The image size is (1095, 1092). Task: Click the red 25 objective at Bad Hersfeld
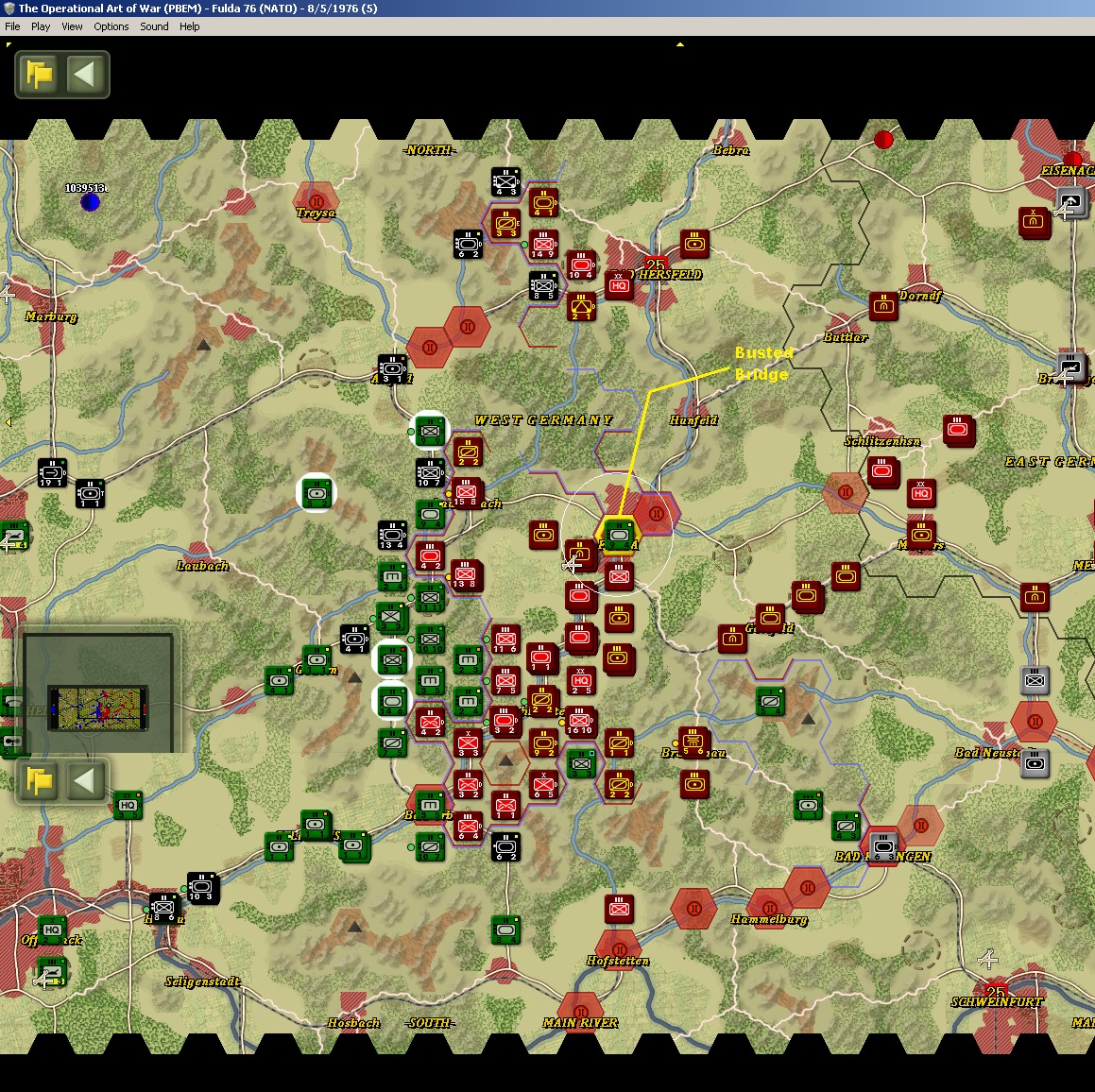(x=655, y=265)
